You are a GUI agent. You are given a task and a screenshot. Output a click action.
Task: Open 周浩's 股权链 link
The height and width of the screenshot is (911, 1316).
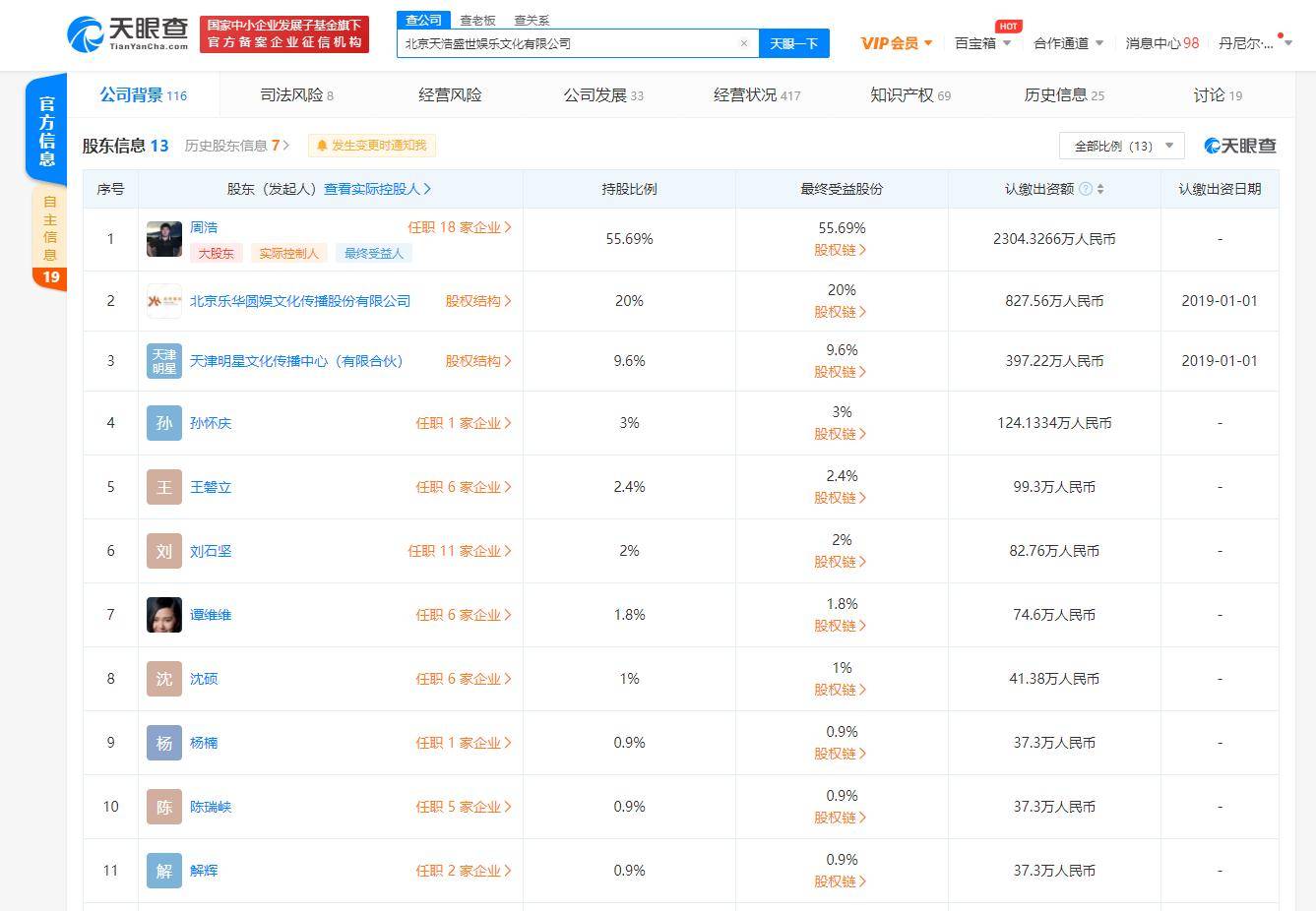point(841,250)
